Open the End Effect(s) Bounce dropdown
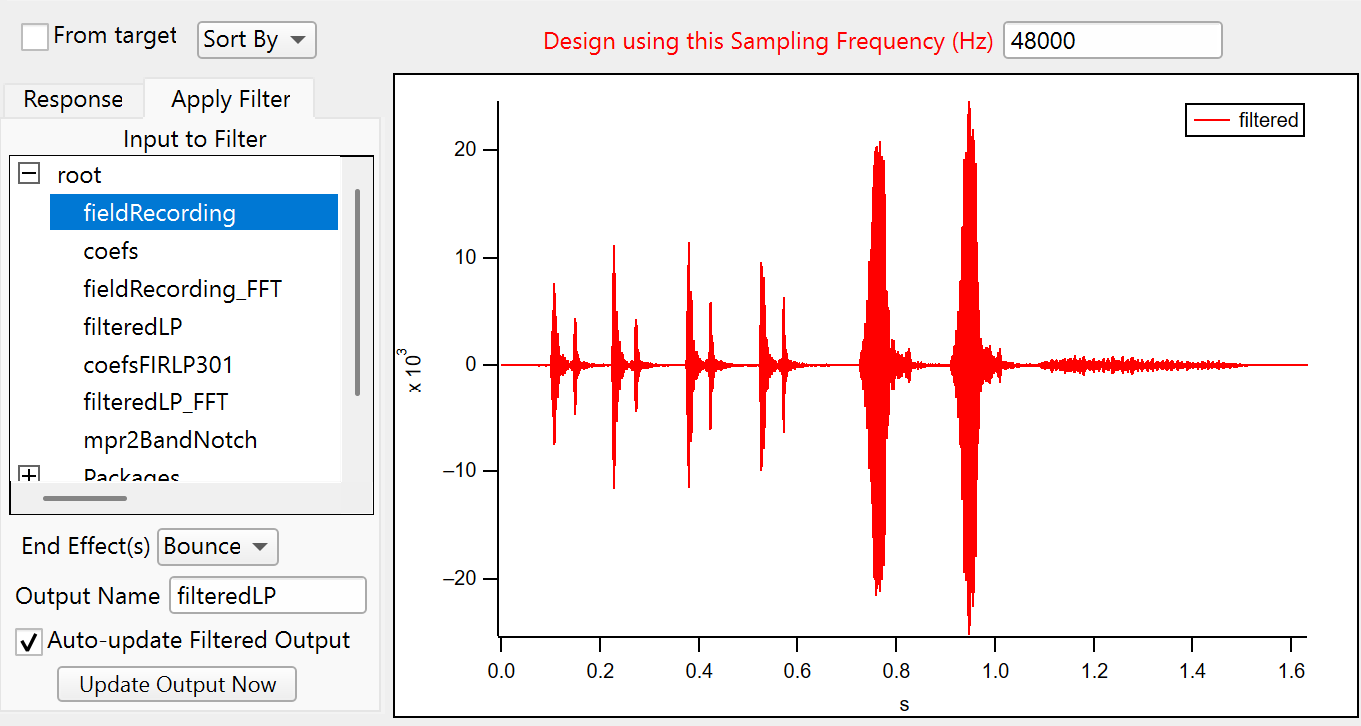This screenshot has width=1361, height=726. (x=217, y=547)
